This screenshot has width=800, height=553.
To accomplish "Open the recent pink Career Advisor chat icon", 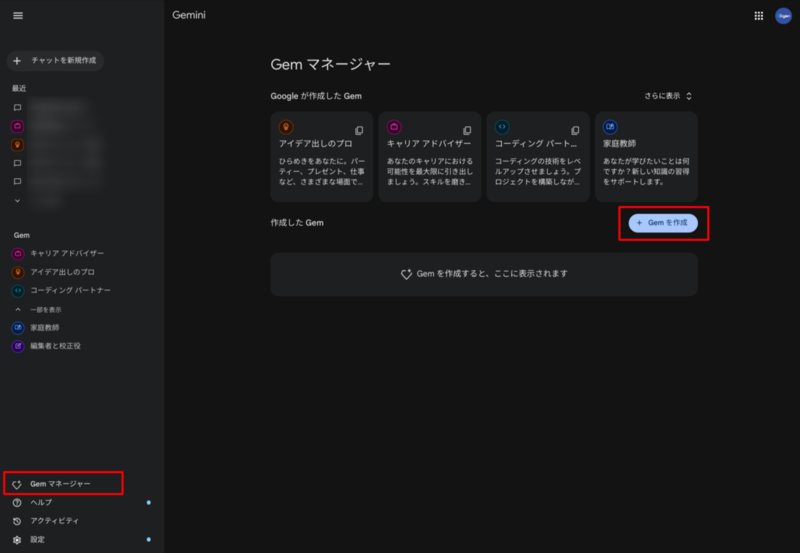I will click(17, 126).
